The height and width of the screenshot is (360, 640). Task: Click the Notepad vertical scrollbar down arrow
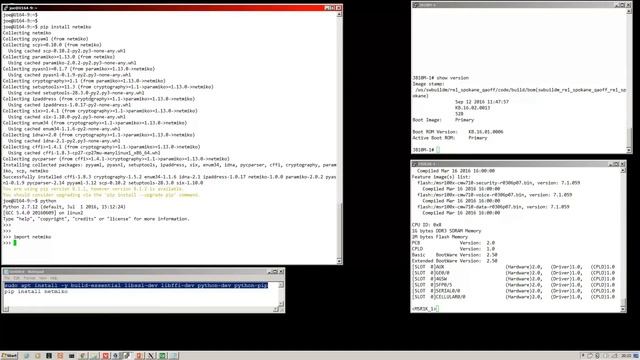click(281, 303)
